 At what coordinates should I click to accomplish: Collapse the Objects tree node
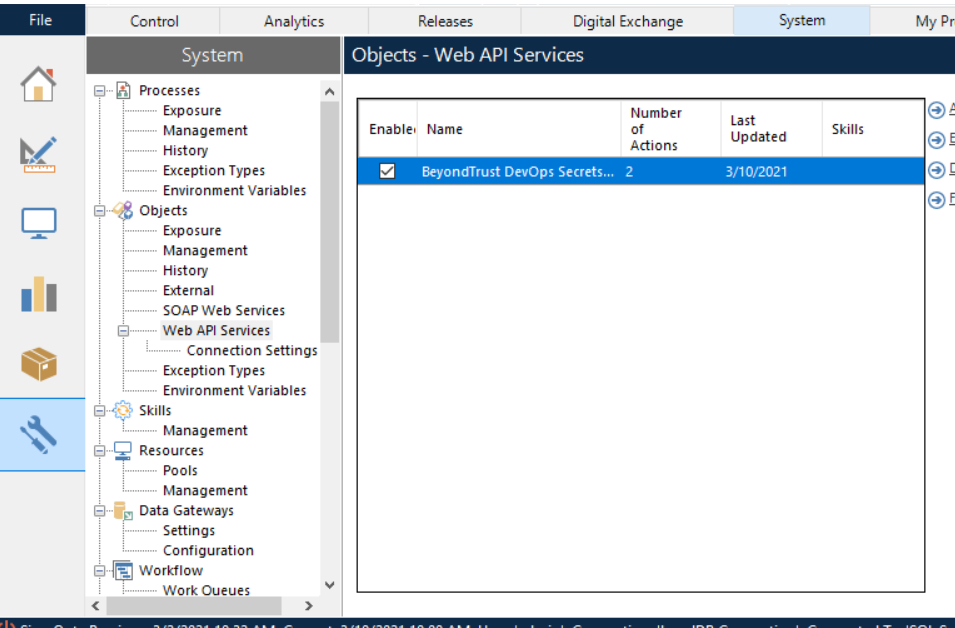click(x=99, y=211)
